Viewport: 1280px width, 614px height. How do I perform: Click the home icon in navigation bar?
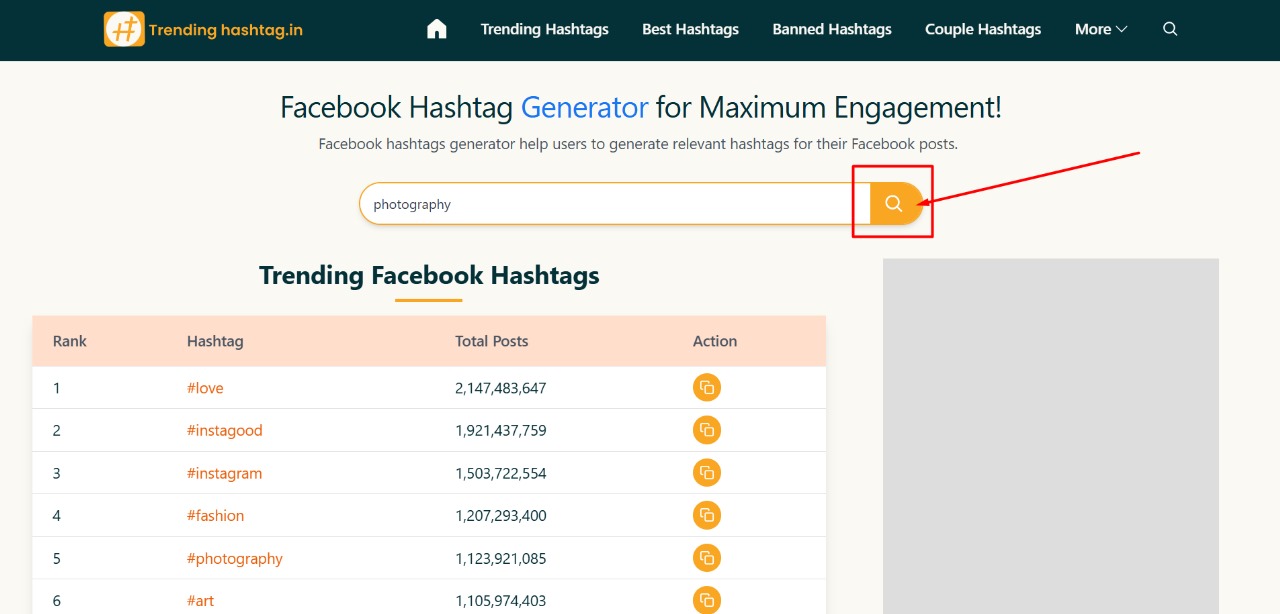436,29
